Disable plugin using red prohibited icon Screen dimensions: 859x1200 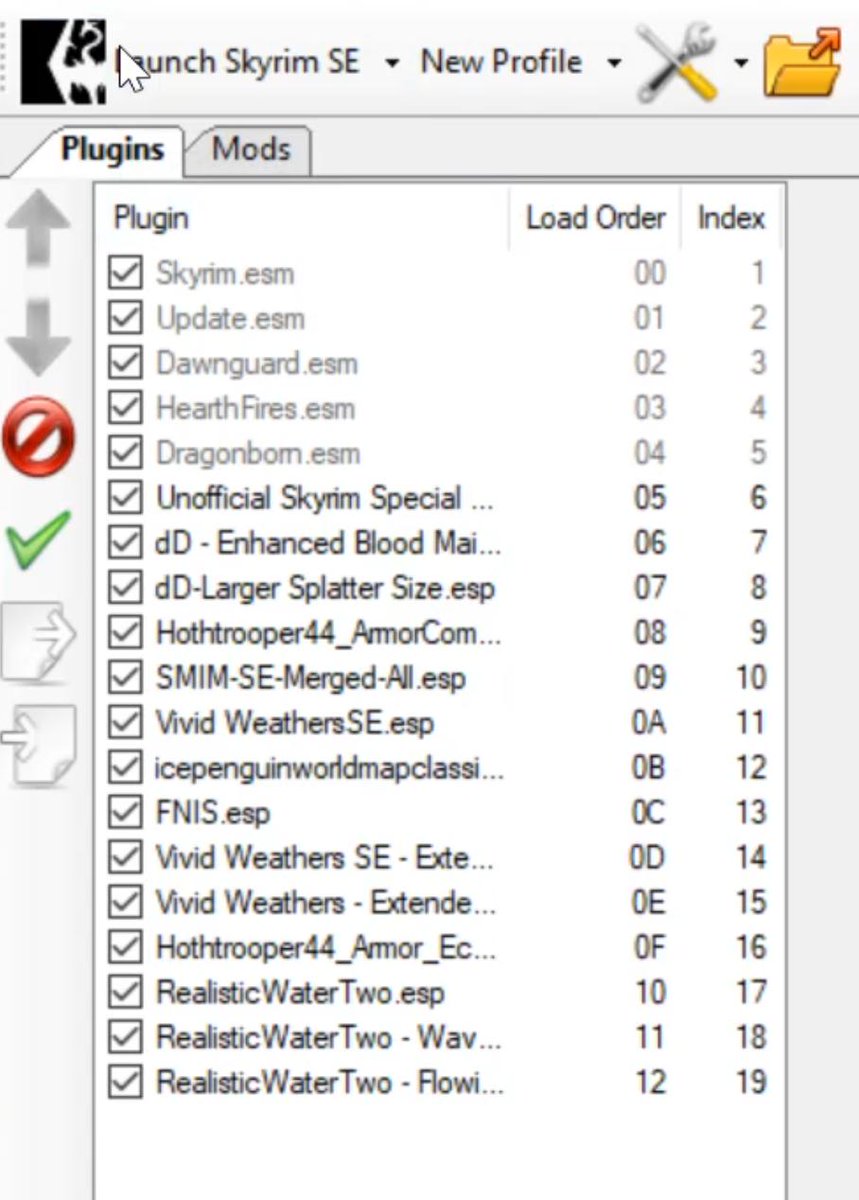[37, 437]
